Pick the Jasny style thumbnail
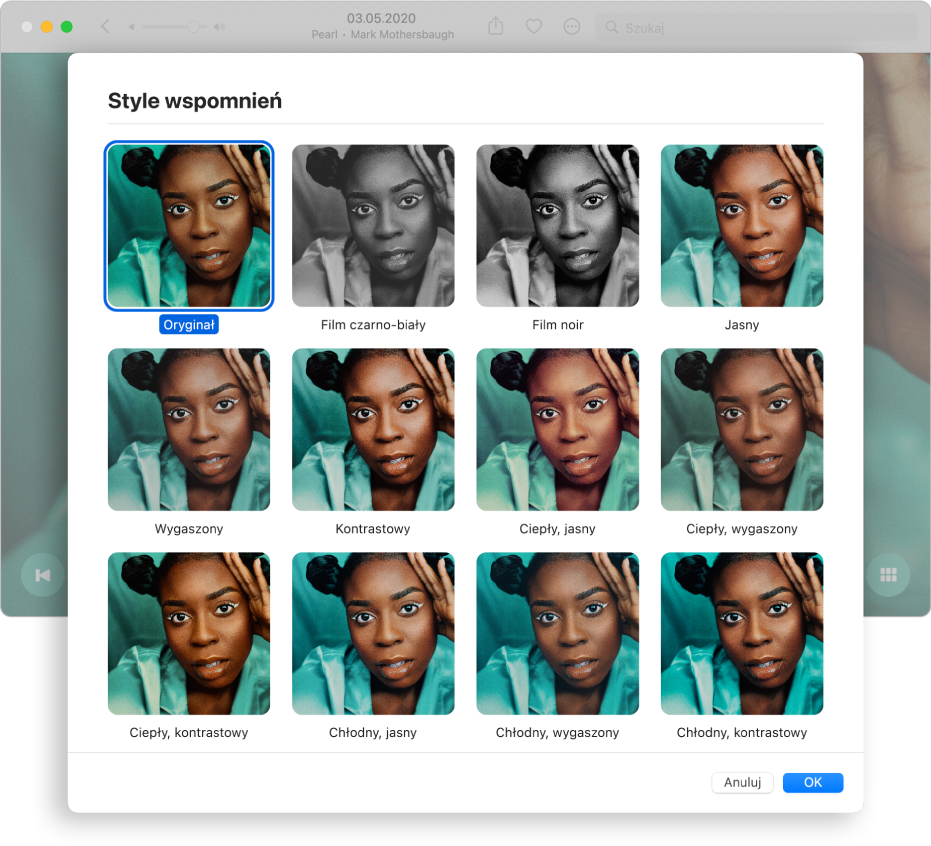 742,226
